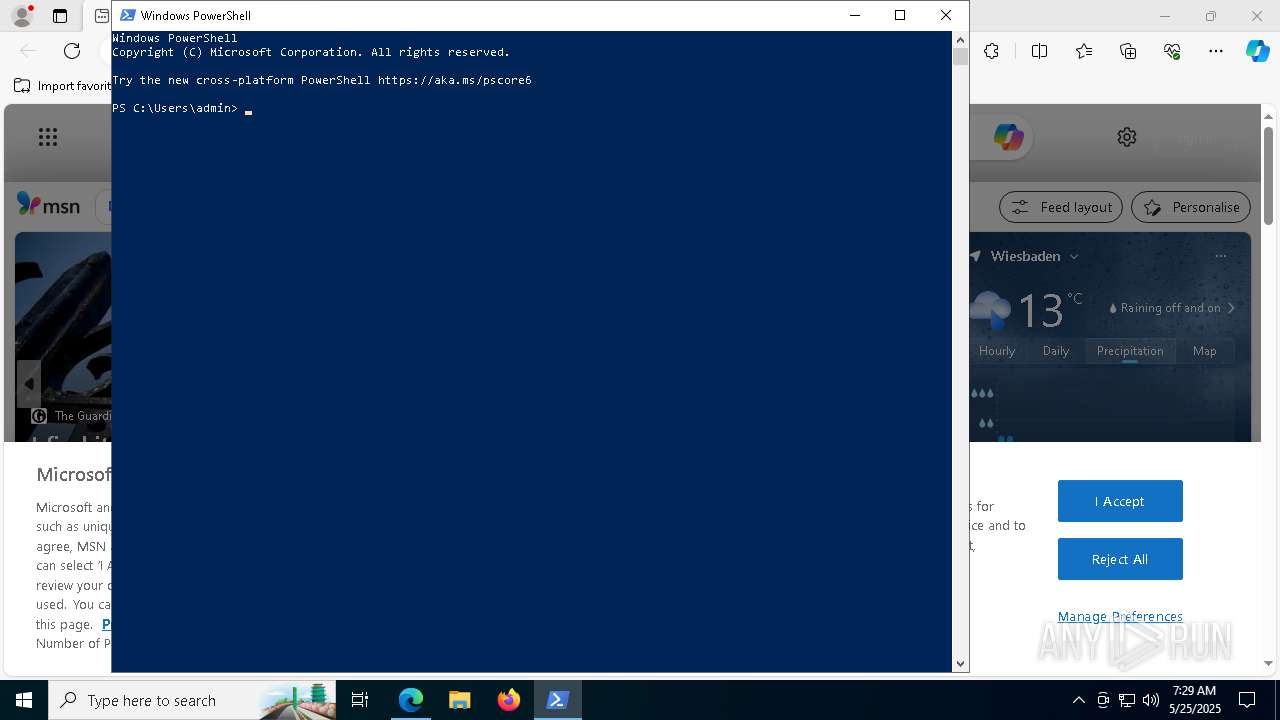Open Manage Preferences link
The width and height of the screenshot is (1280, 720).
1120,616
